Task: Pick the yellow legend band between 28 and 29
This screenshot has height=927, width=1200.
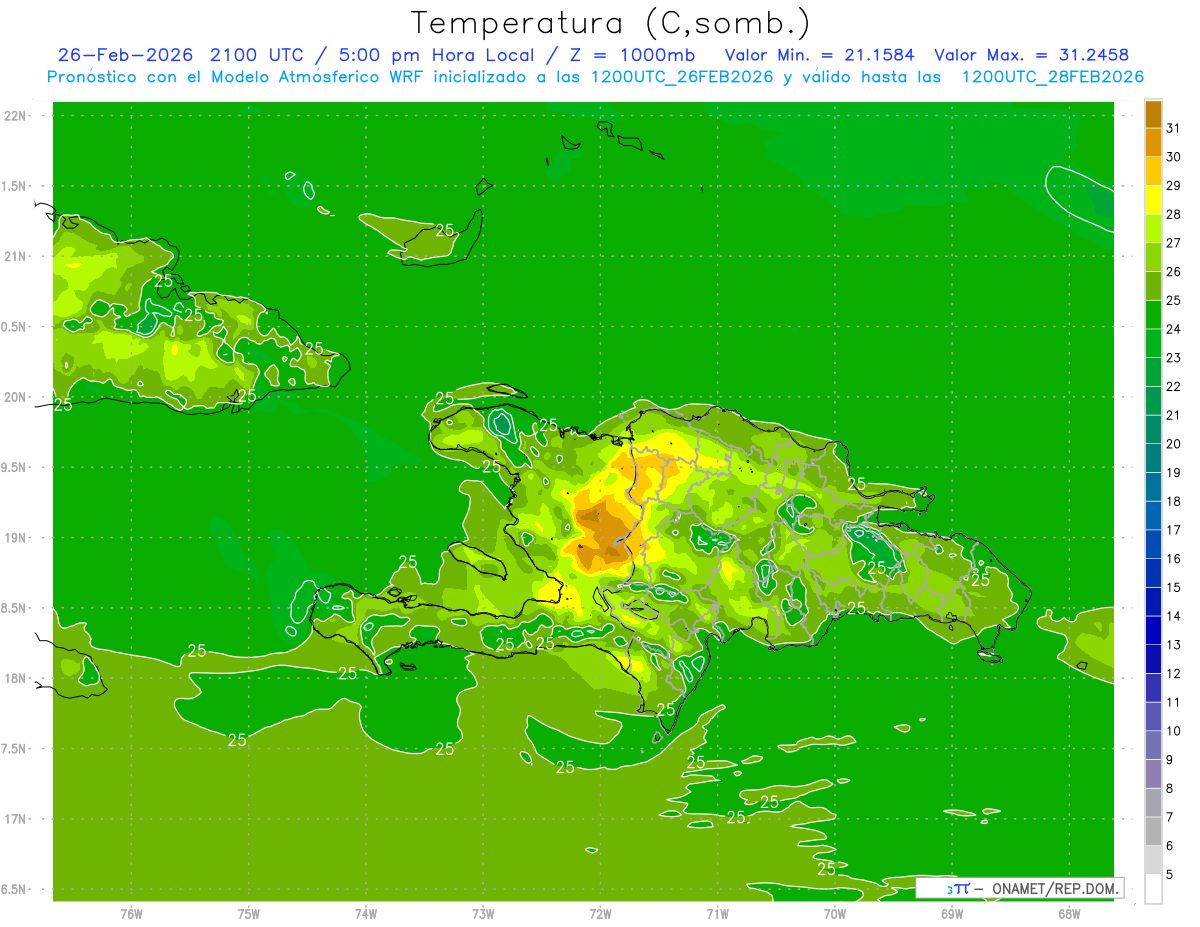Action: pos(1153,200)
